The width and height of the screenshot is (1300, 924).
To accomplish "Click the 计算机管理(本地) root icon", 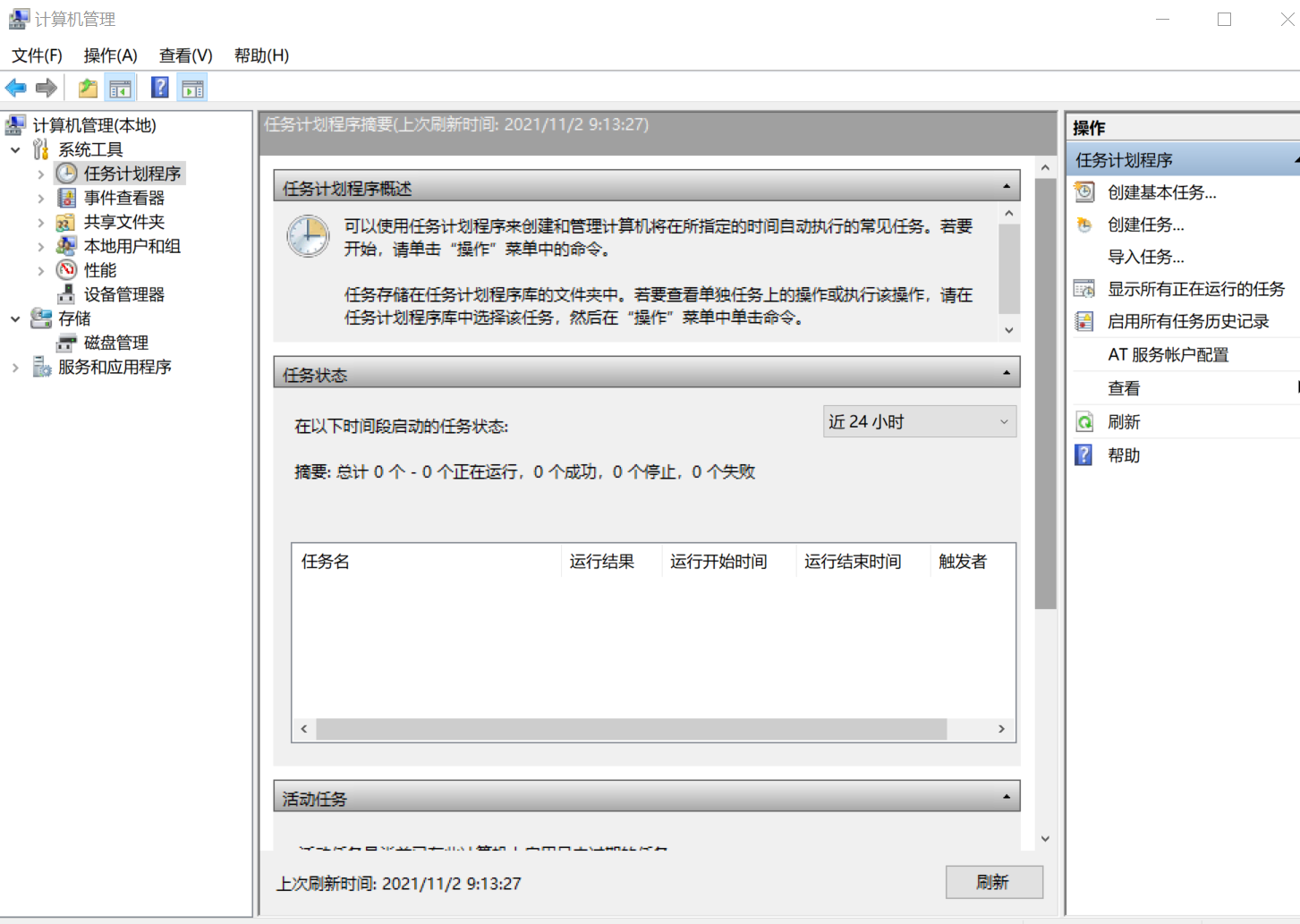I will [16, 125].
